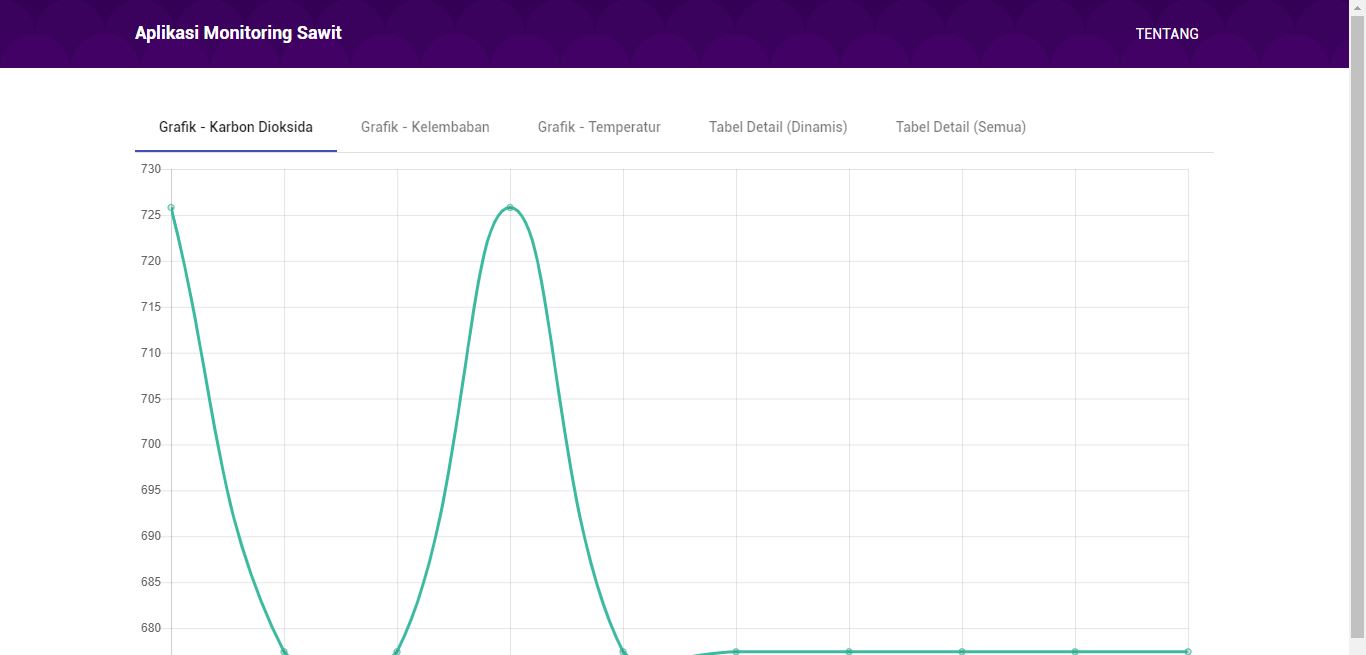
Task: Open Tabel Detail (Semua) tab
Action: click(x=961, y=127)
